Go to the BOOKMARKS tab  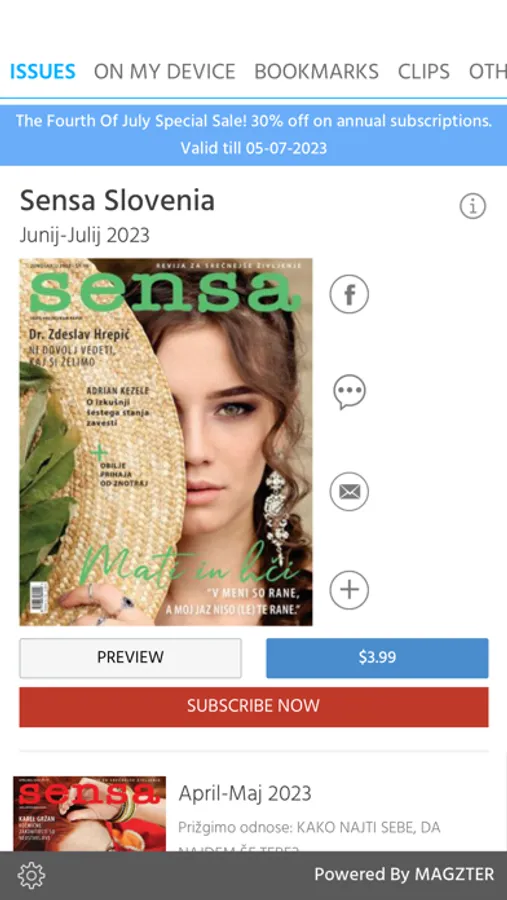[x=316, y=72]
